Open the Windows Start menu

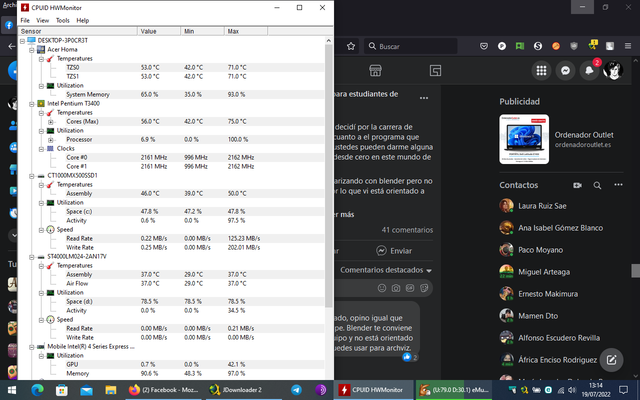(12, 390)
